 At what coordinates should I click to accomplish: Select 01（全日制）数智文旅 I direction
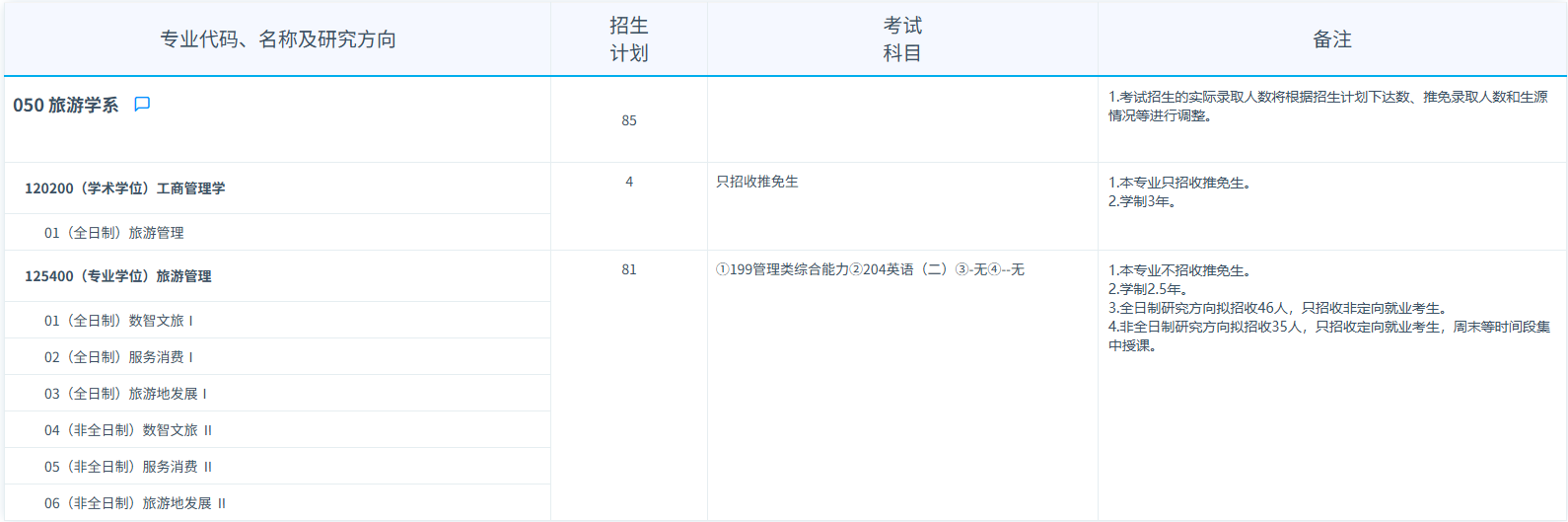click(x=118, y=321)
